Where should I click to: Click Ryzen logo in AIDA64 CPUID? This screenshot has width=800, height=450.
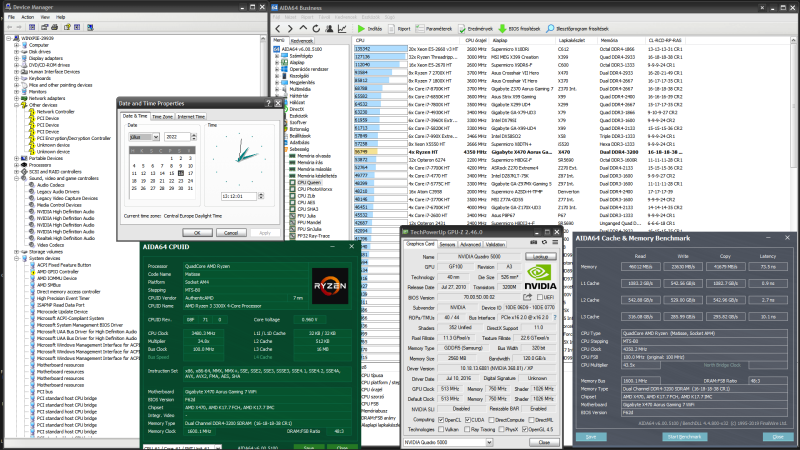[x=330, y=286]
